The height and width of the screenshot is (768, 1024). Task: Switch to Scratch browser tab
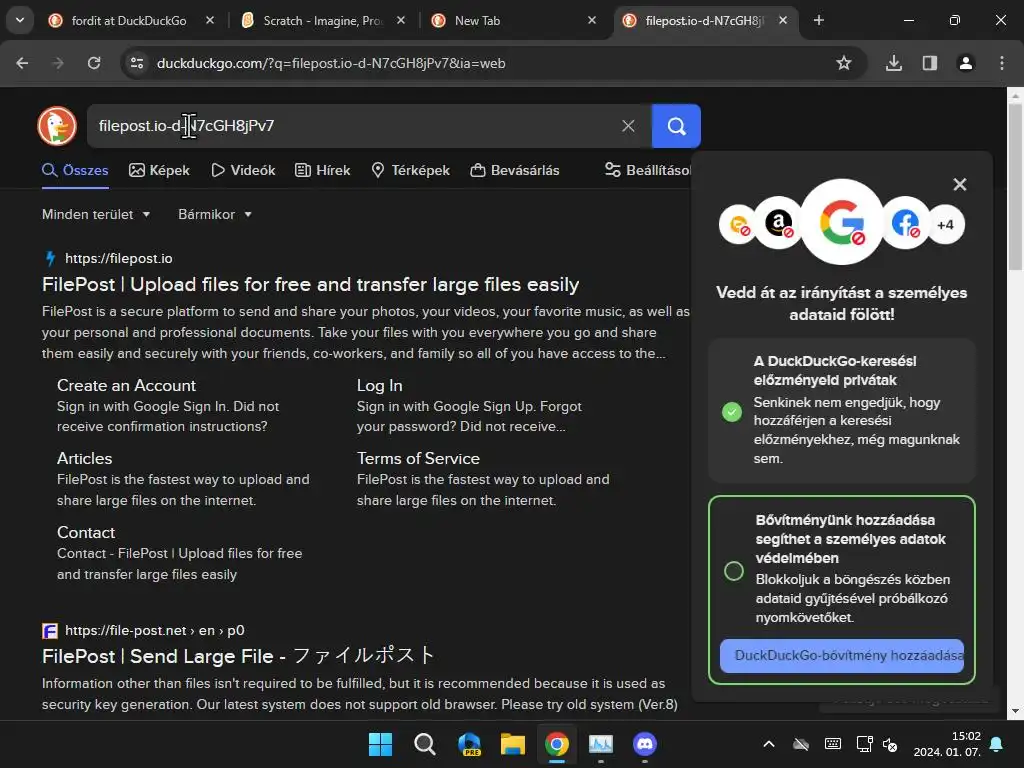pos(323,21)
